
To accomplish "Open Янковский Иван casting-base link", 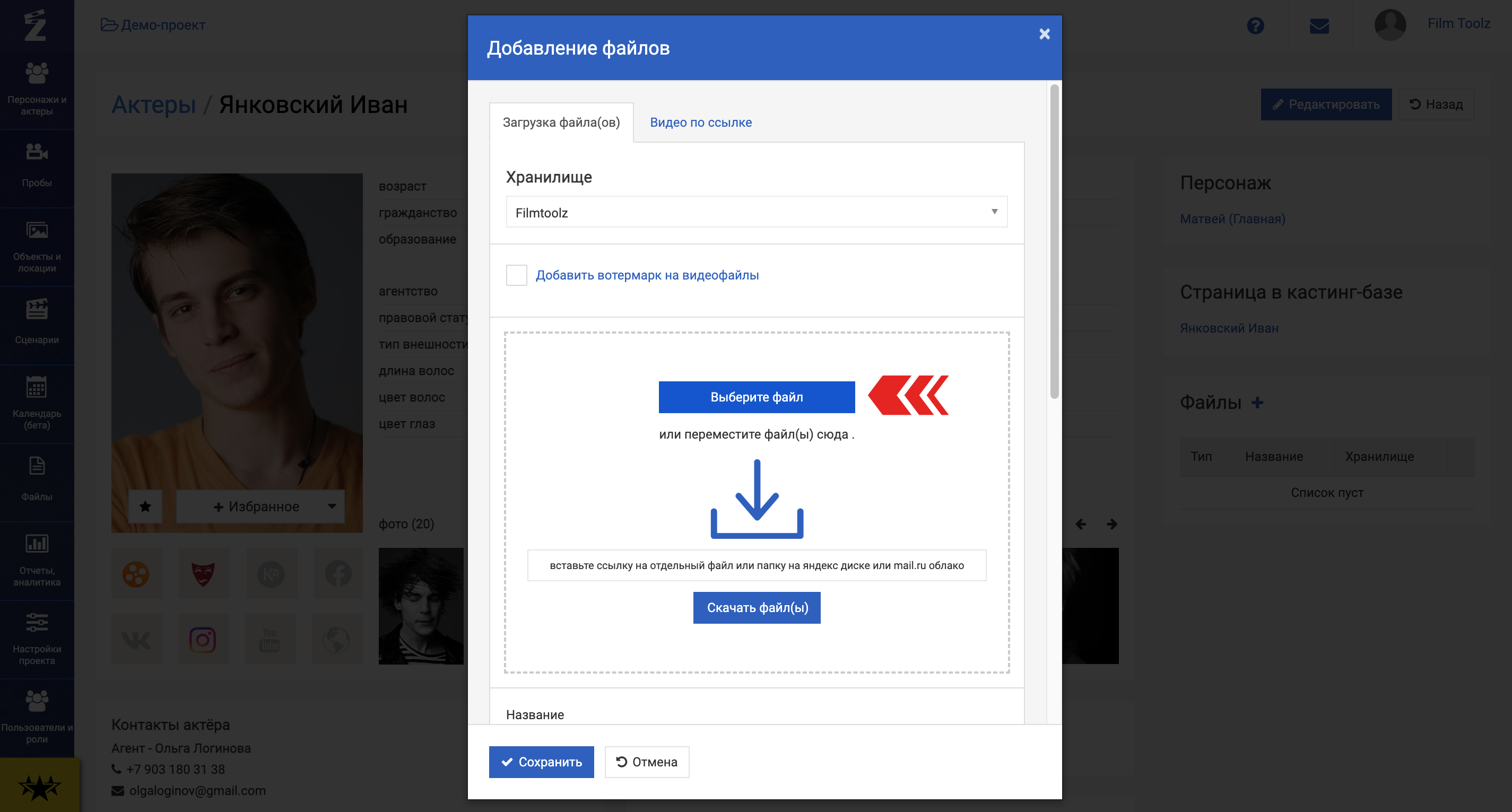I will pyautogui.click(x=1229, y=328).
